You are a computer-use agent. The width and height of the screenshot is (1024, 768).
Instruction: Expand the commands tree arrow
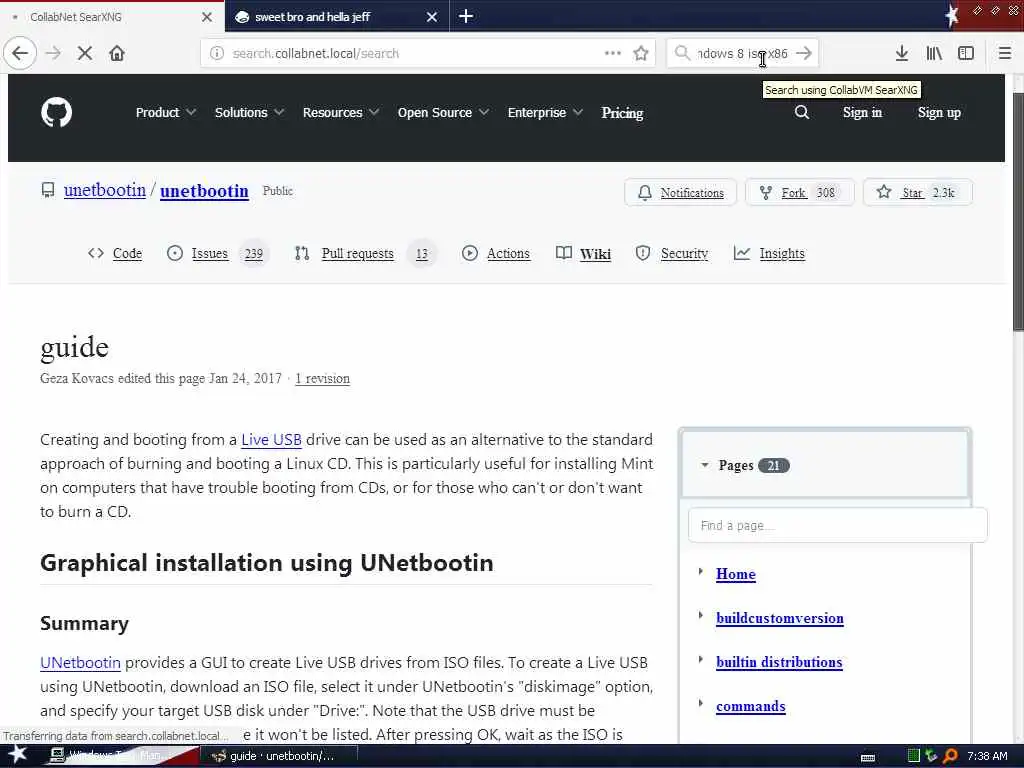tap(701, 703)
